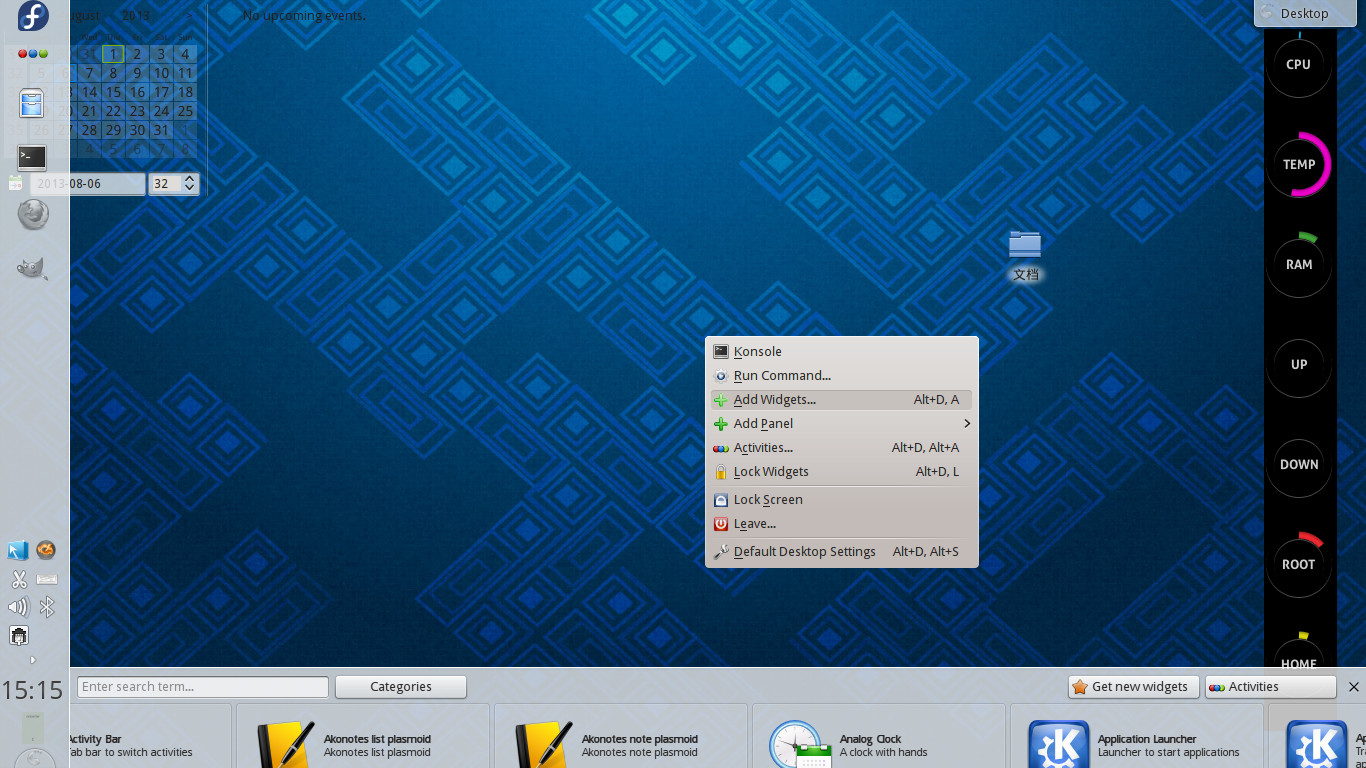Click the 2013-08-06 date field
Screen dimensions: 1366x768
coord(88,183)
